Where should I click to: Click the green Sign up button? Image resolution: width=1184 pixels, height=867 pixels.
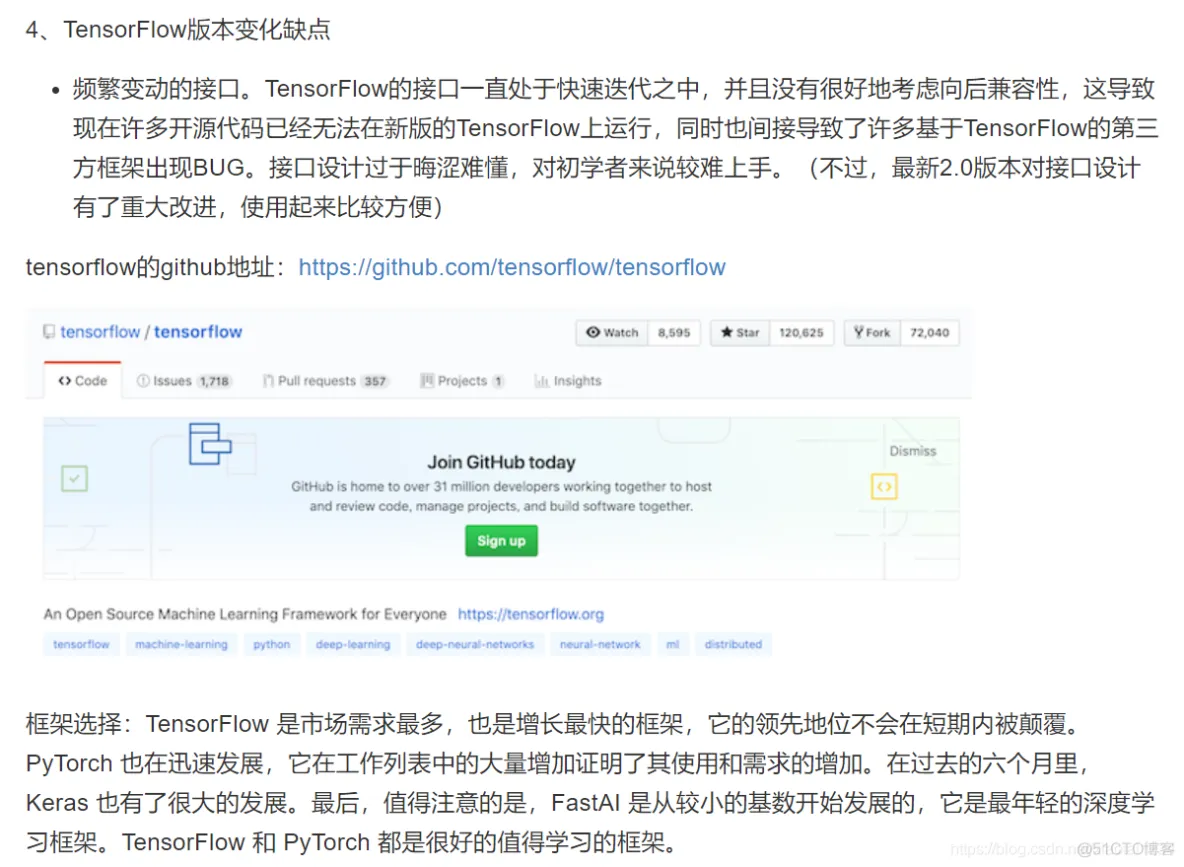pyautogui.click(x=501, y=541)
